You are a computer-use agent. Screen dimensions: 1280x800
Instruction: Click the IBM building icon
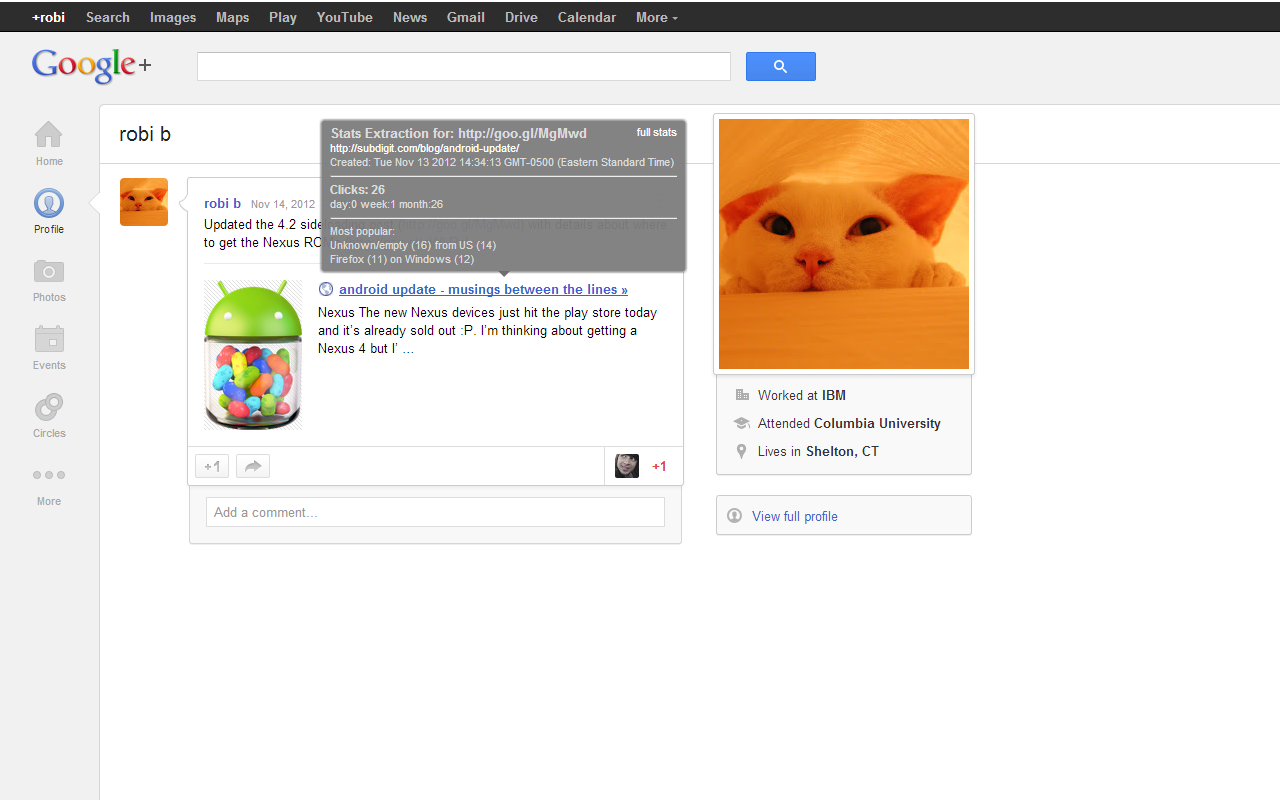click(x=742, y=395)
